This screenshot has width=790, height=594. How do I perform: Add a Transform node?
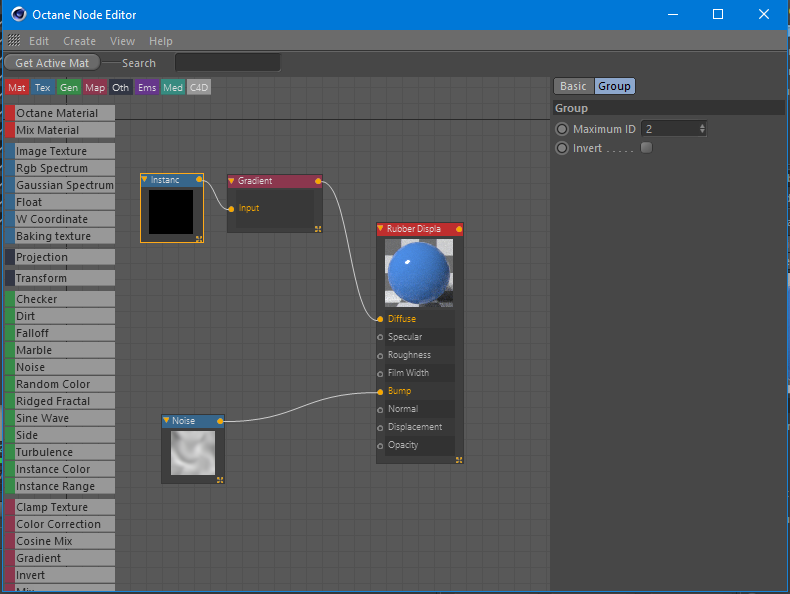click(x=60, y=278)
